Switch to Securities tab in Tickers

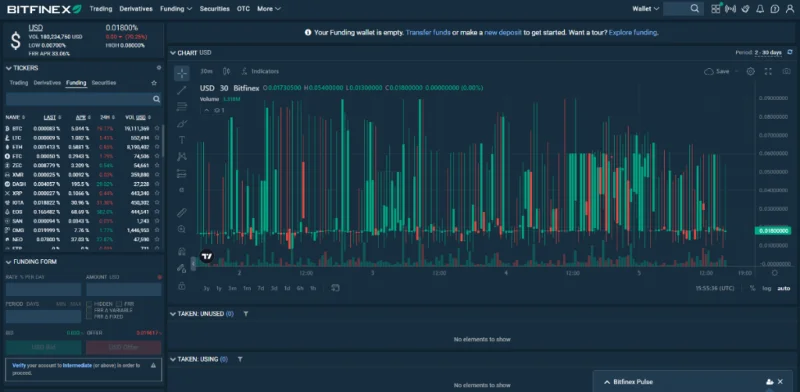coord(104,83)
